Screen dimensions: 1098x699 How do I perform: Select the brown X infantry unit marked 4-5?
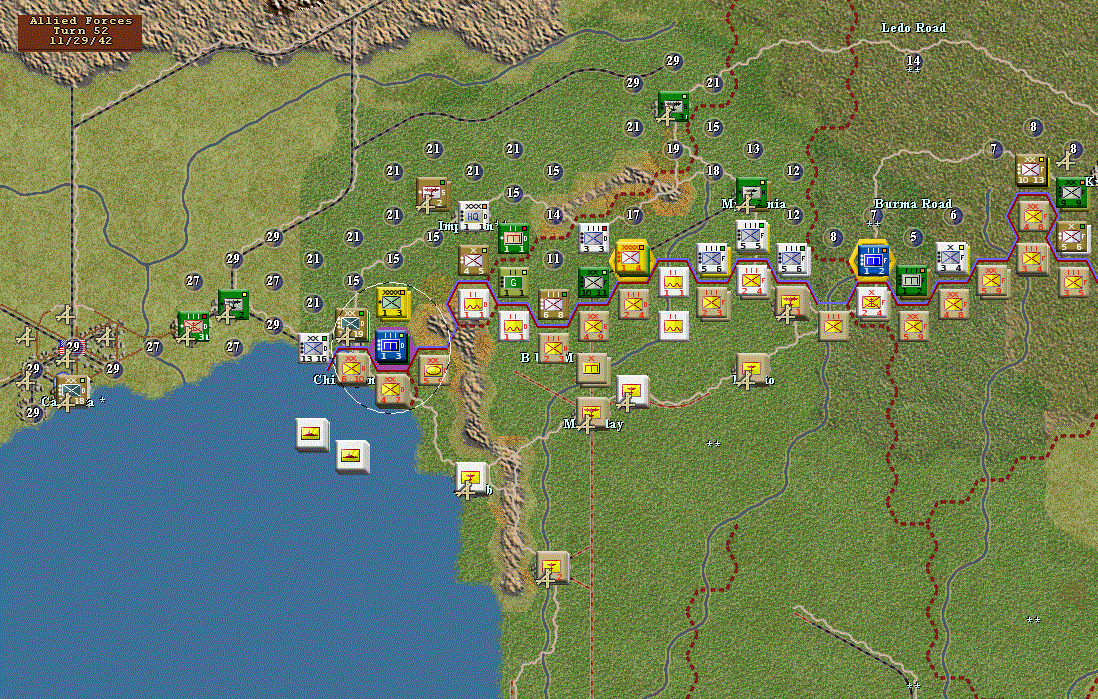(x=473, y=261)
